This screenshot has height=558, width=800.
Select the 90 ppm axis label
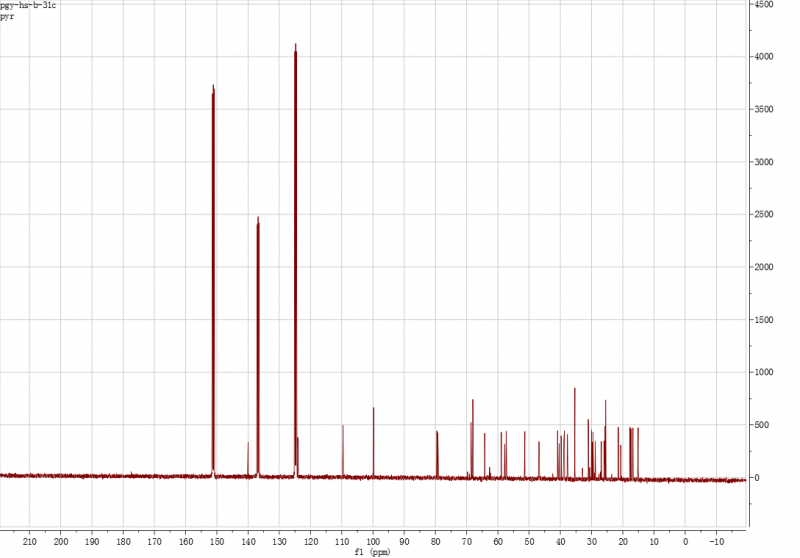click(x=404, y=542)
